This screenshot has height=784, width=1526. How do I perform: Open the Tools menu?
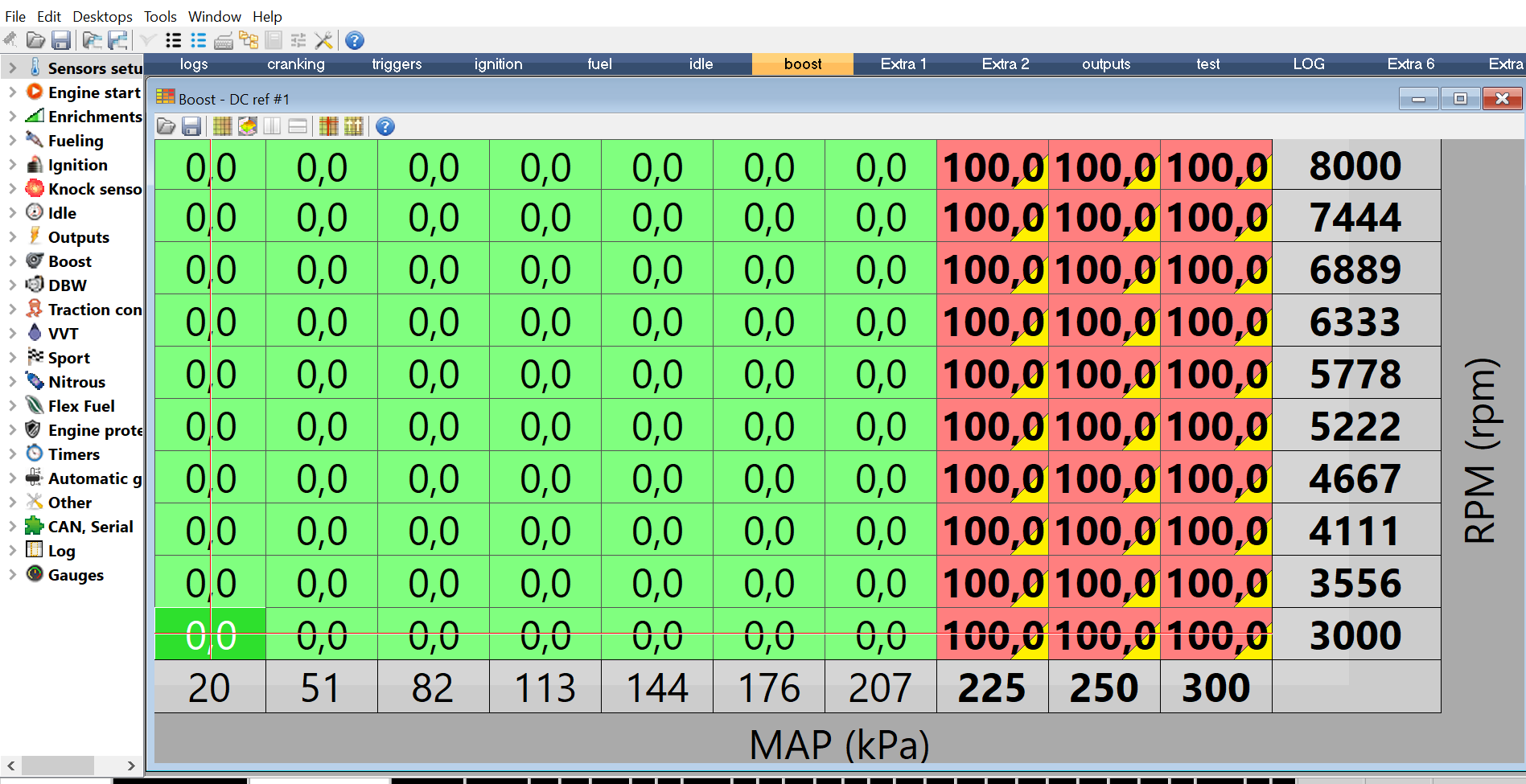coord(160,16)
